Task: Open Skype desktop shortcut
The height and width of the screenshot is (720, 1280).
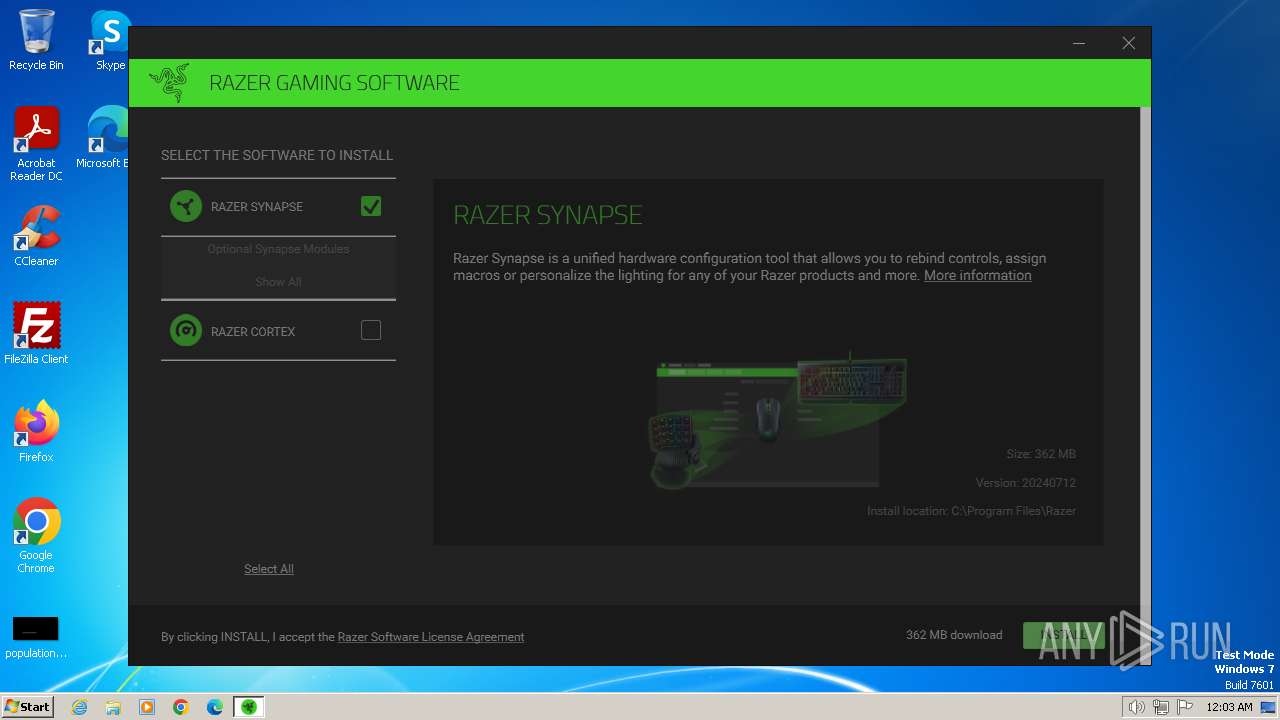Action: [x=110, y=40]
